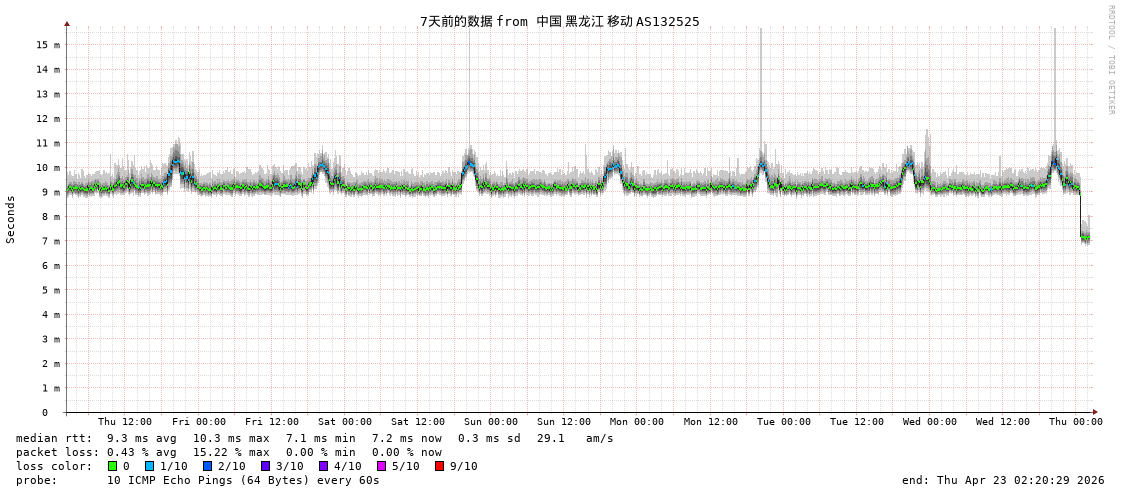The height and width of the screenshot is (494, 1121).
Task: Click the end timestamp at bottom right
Action: click(1003, 480)
